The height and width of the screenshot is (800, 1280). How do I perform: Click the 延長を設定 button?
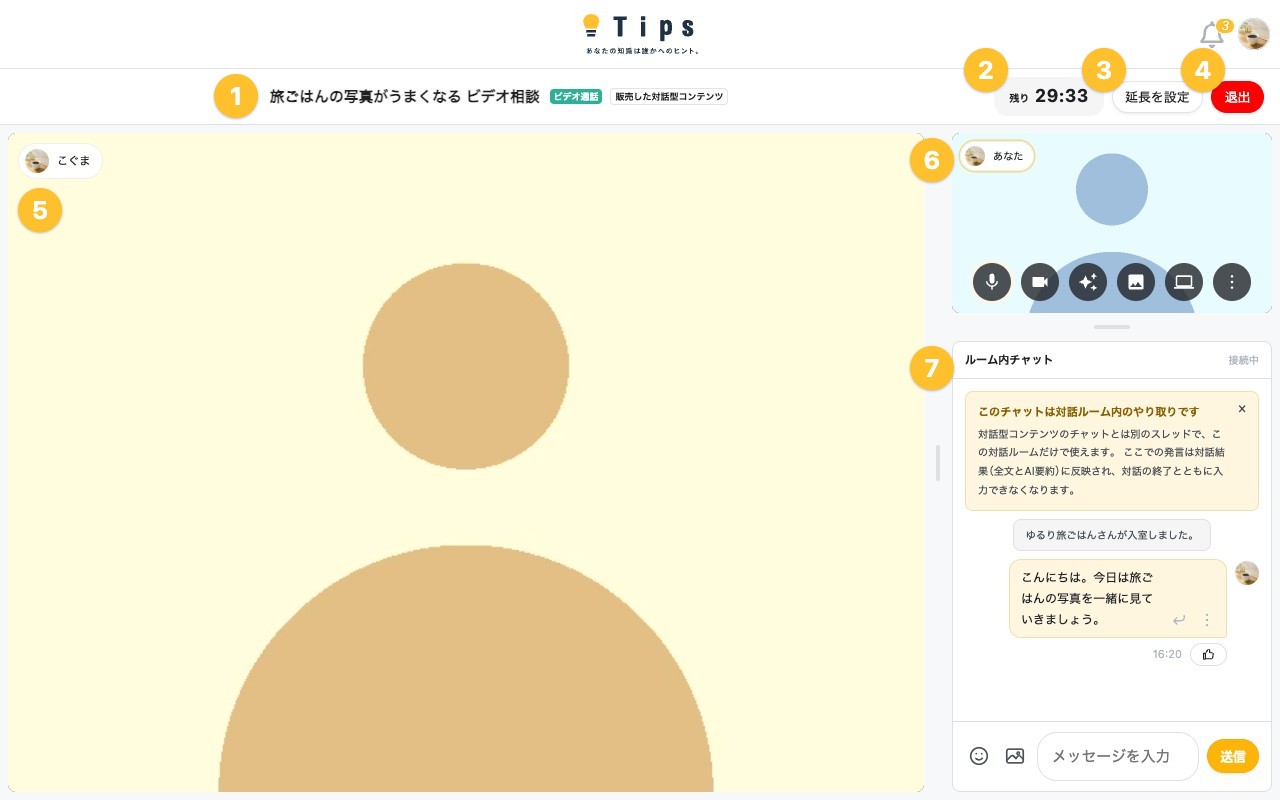tap(1157, 97)
